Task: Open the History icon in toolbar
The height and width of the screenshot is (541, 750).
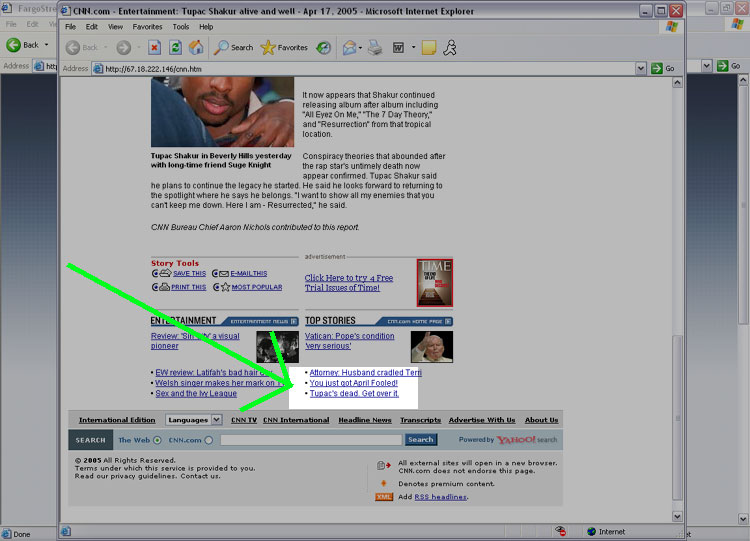Action: tap(324, 47)
